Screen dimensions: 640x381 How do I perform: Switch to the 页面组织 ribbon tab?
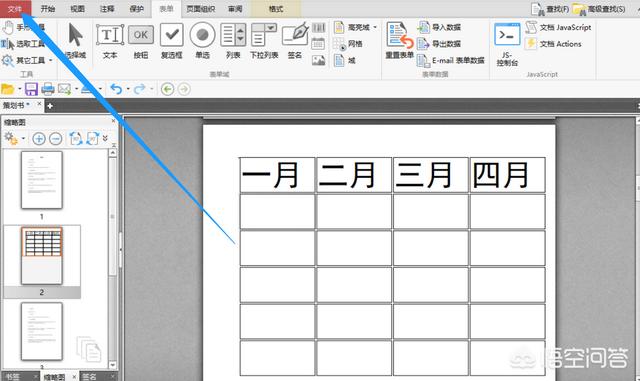200,9
